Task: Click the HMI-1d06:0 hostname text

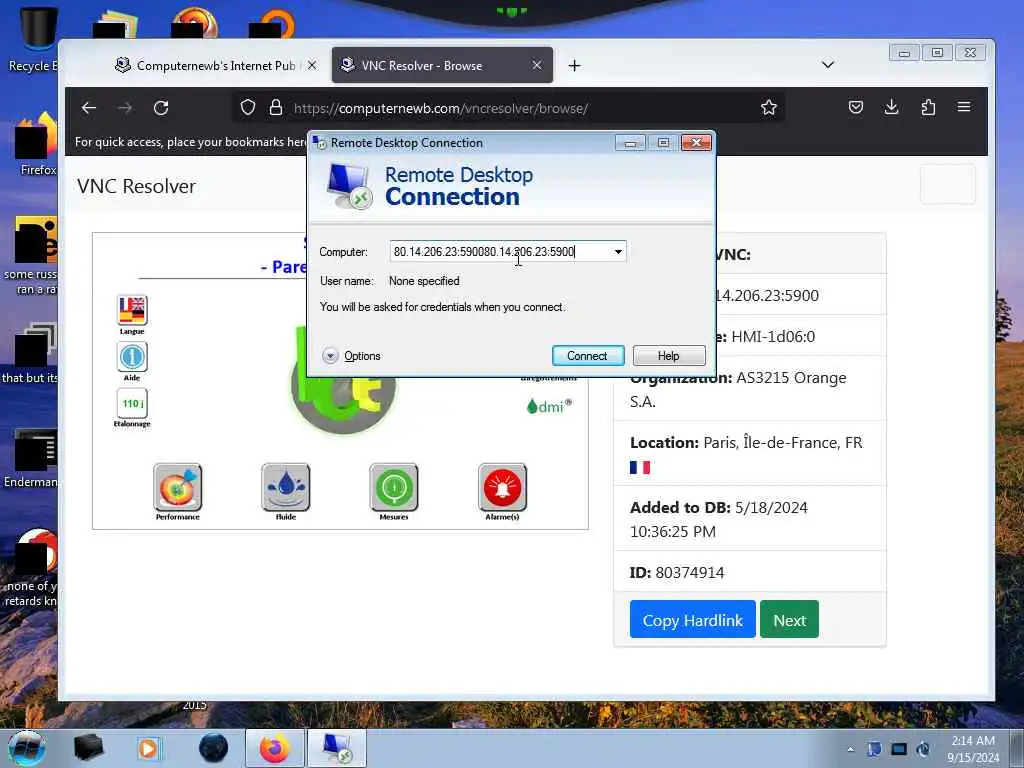Action: (x=773, y=337)
